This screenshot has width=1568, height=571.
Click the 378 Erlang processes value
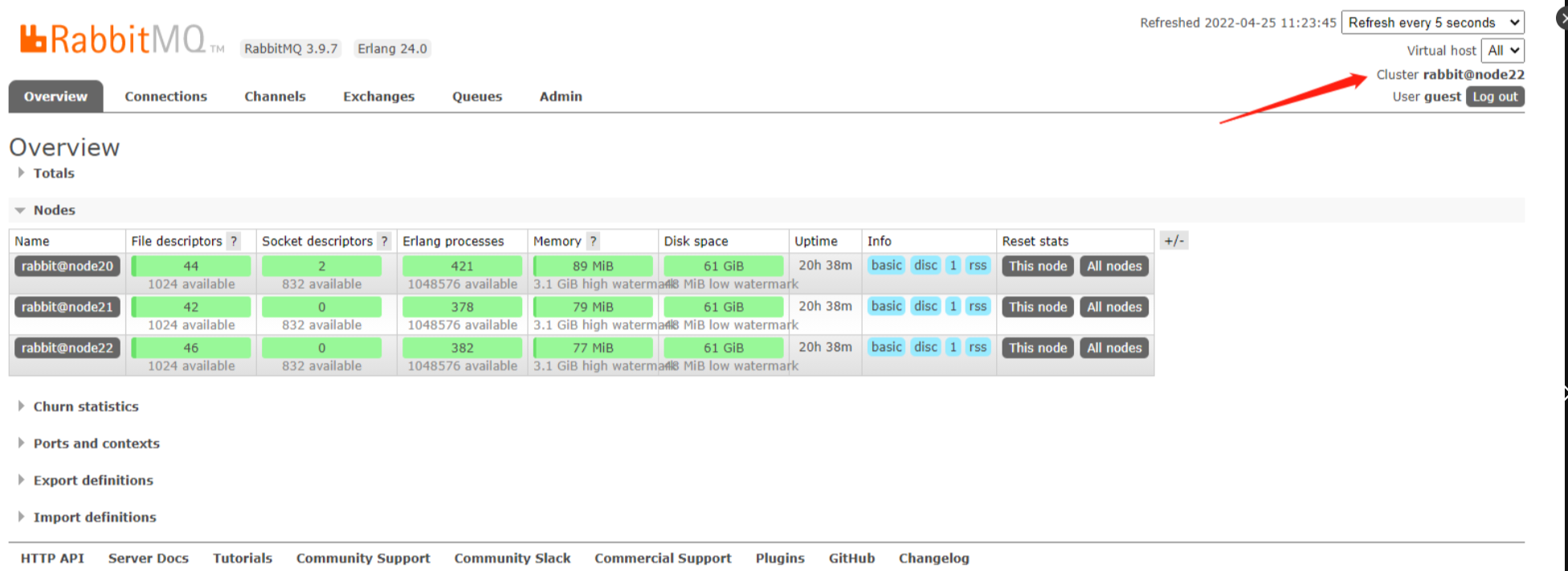462,307
